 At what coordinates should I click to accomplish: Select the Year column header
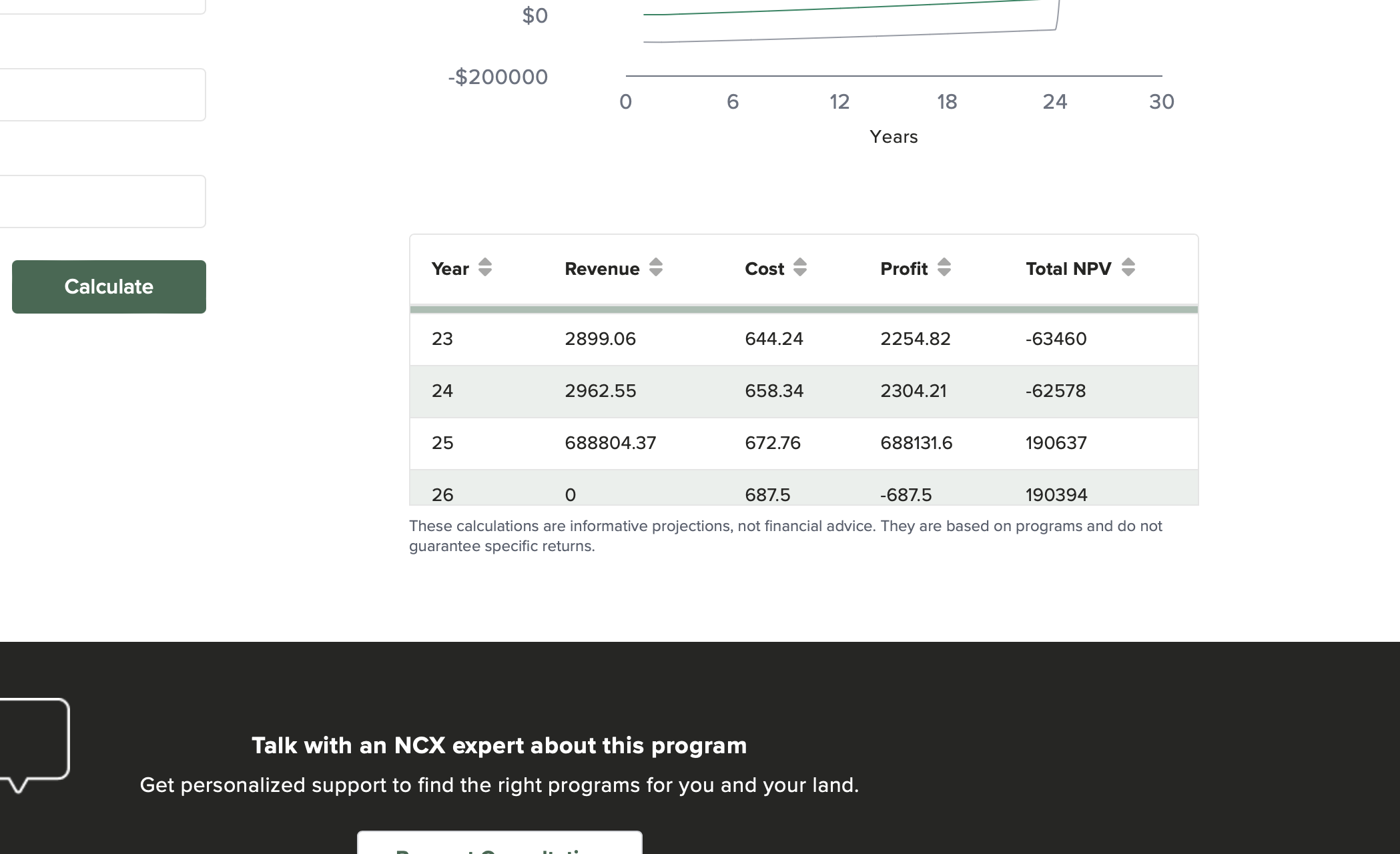450,269
